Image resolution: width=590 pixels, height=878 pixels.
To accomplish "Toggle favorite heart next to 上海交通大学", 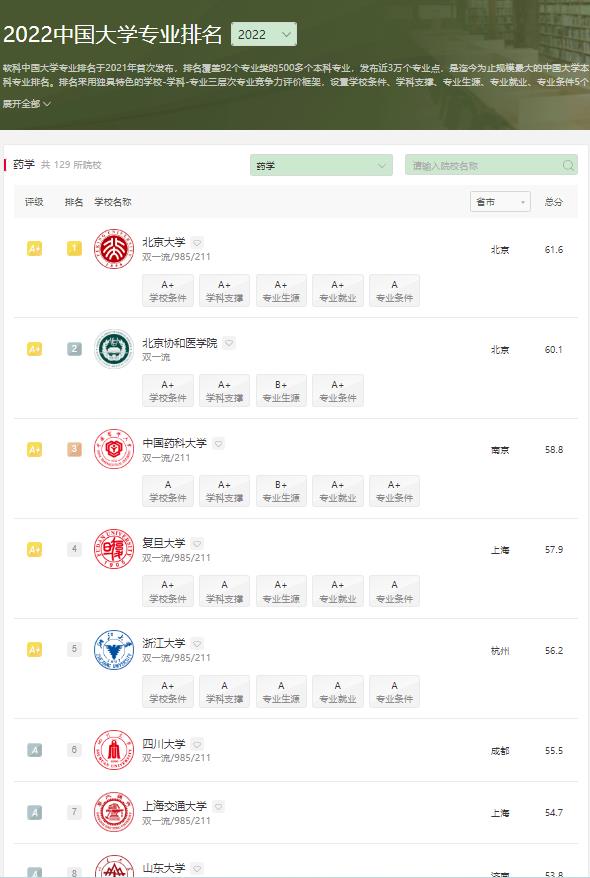I will (x=218, y=806).
